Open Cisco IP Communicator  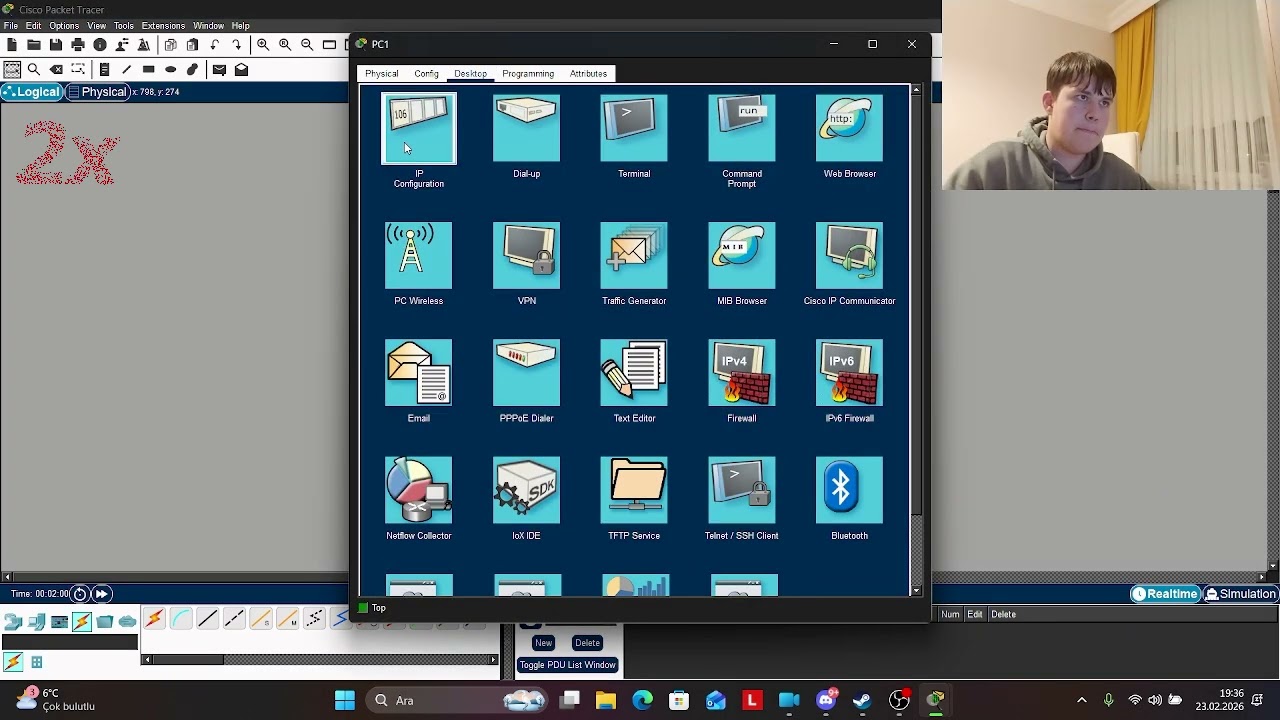point(849,256)
